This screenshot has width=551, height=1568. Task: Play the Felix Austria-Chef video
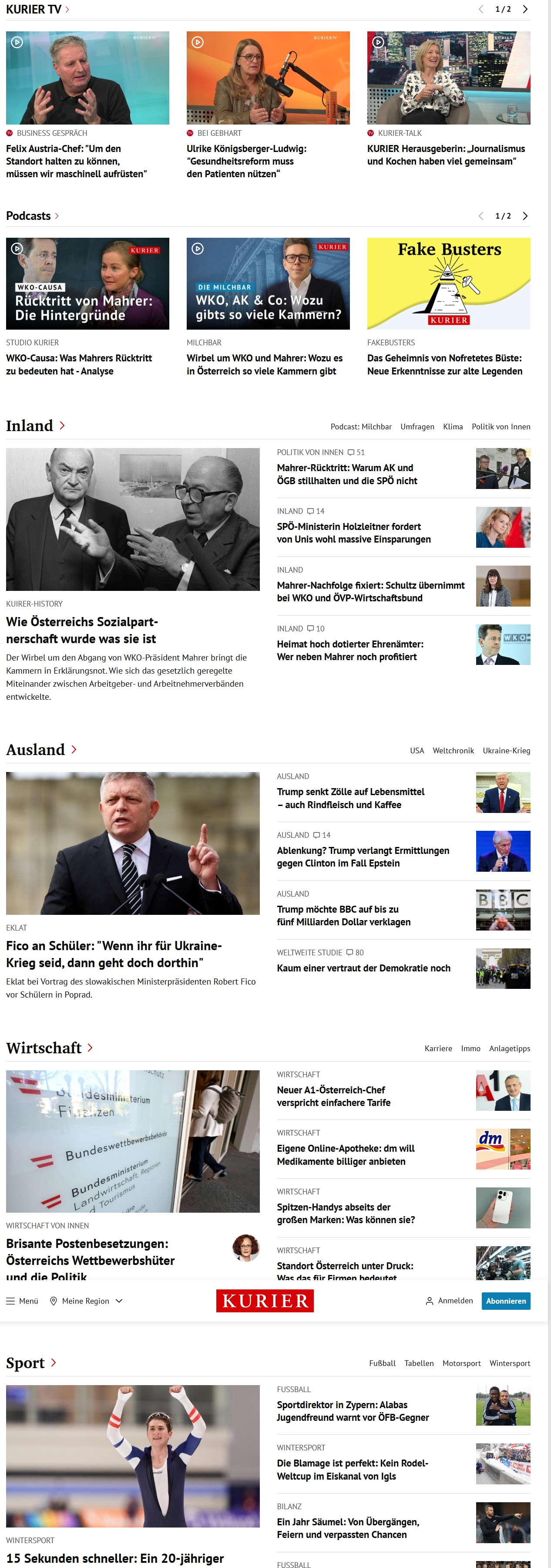(x=18, y=43)
